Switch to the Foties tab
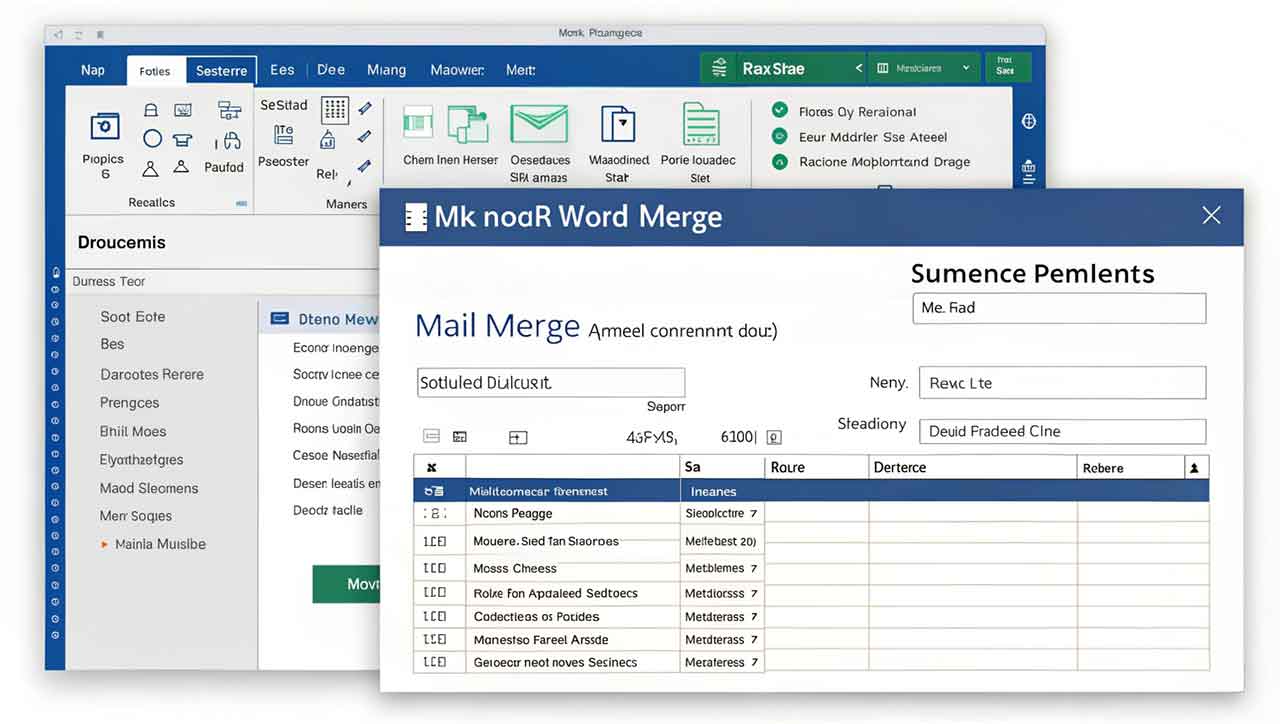 [155, 71]
